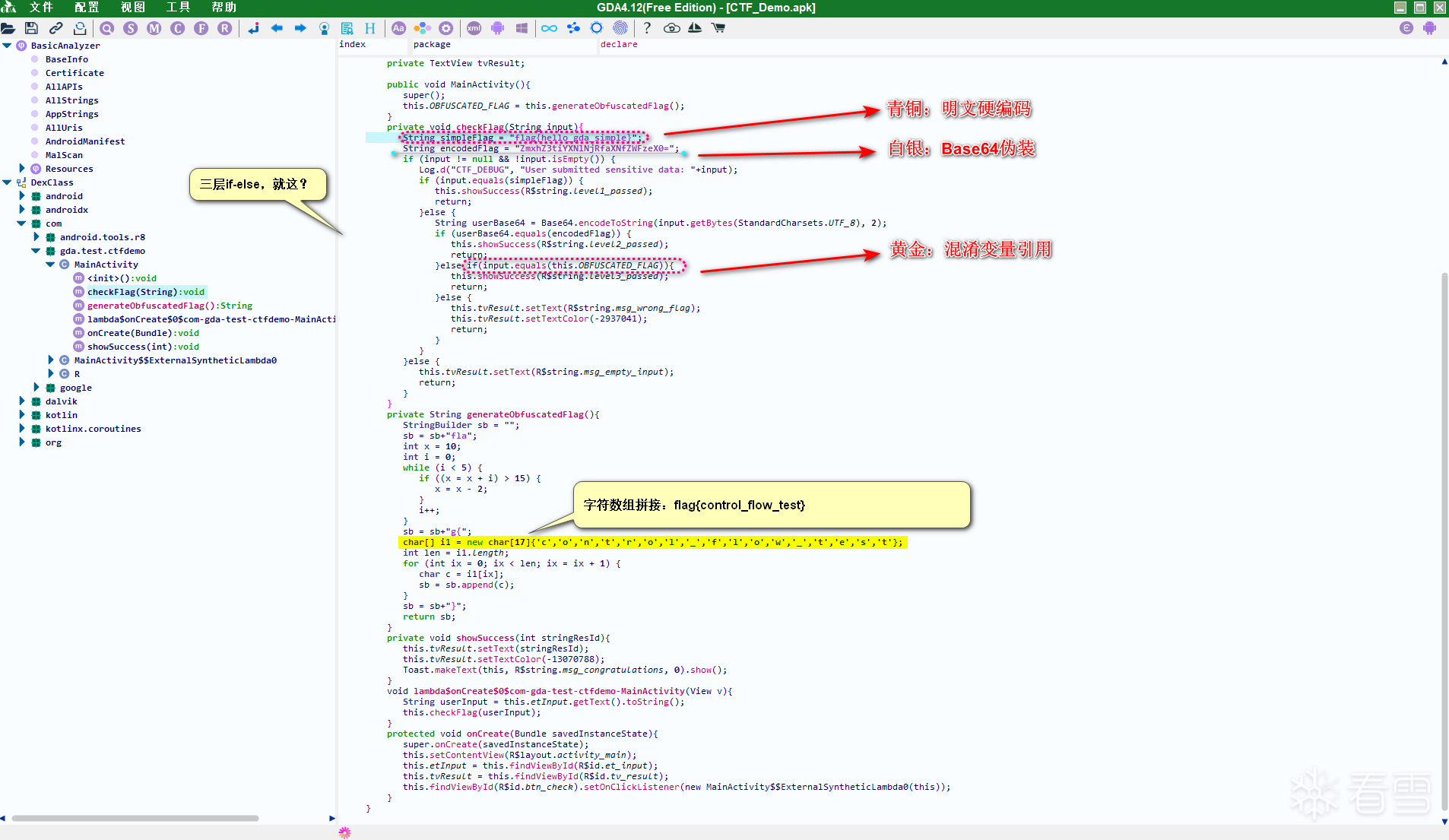This screenshot has width=1449, height=840.
Task: Click the blue infinity loop icon
Action: (x=550, y=28)
